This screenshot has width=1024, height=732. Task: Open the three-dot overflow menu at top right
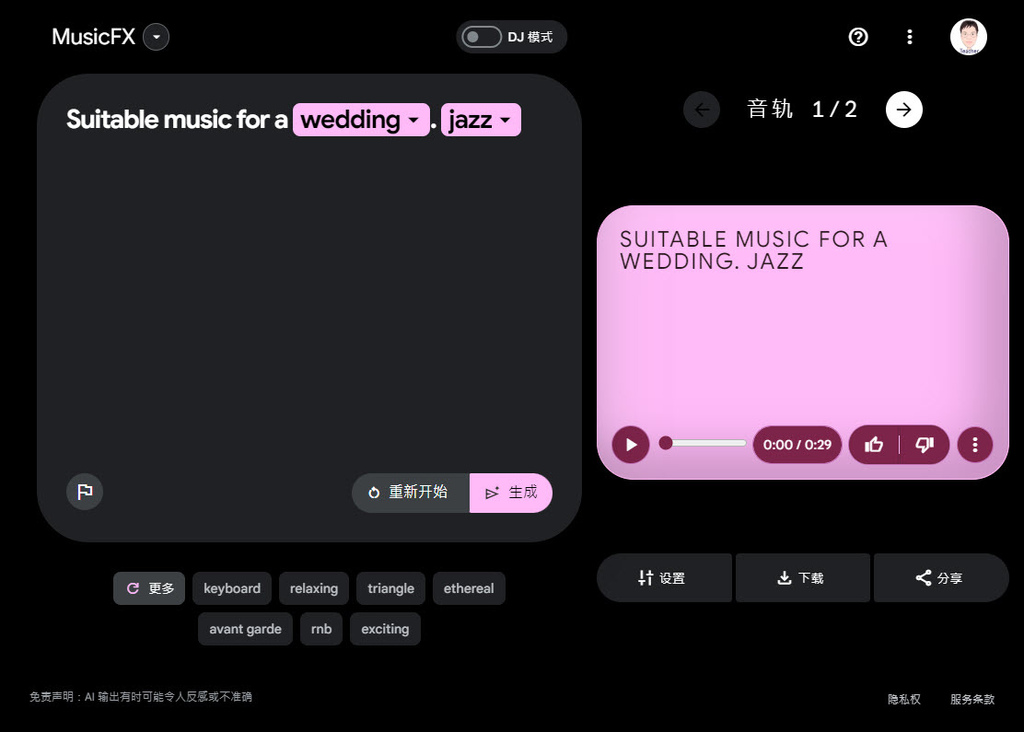point(910,37)
